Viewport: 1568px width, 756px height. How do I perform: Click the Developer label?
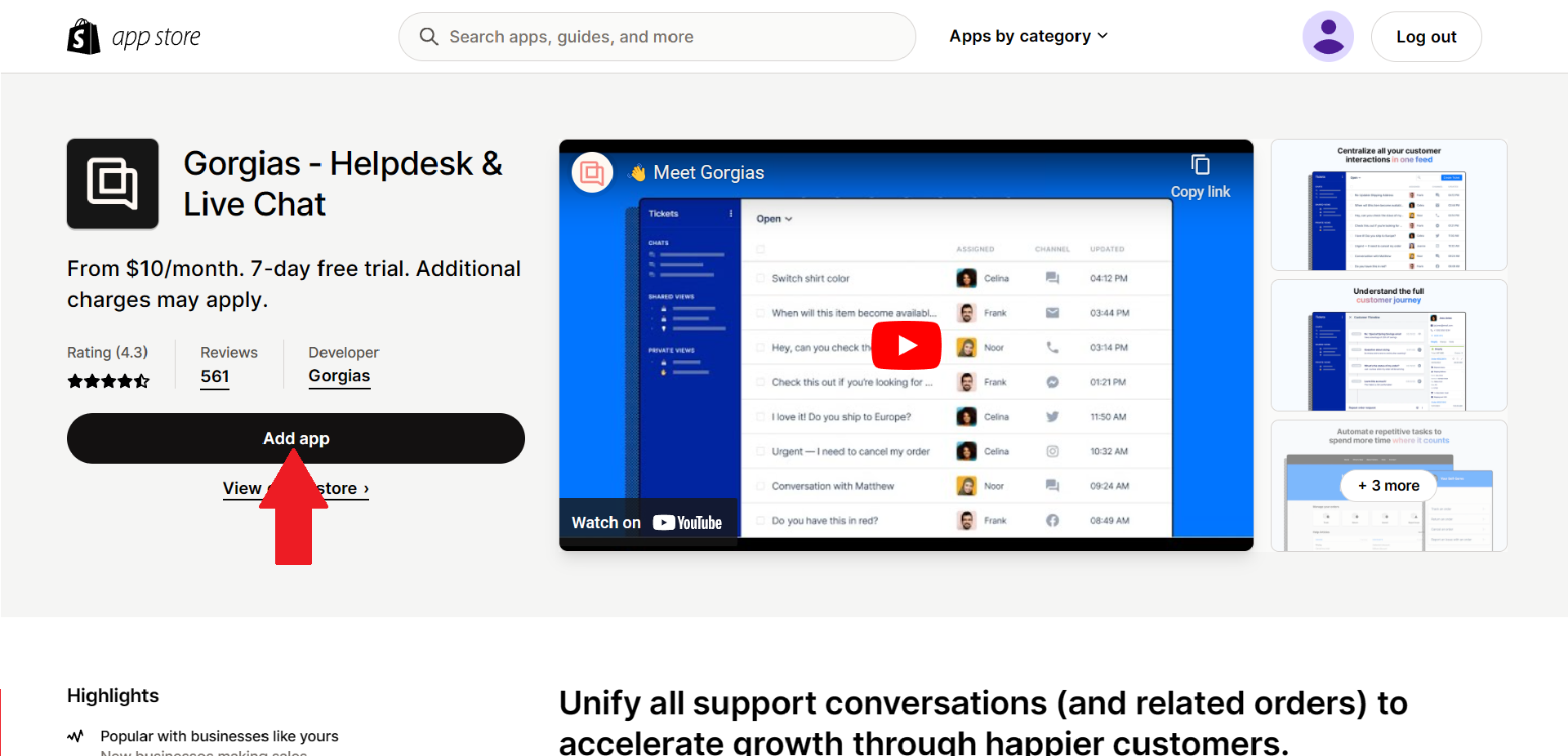pyautogui.click(x=344, y=353)
